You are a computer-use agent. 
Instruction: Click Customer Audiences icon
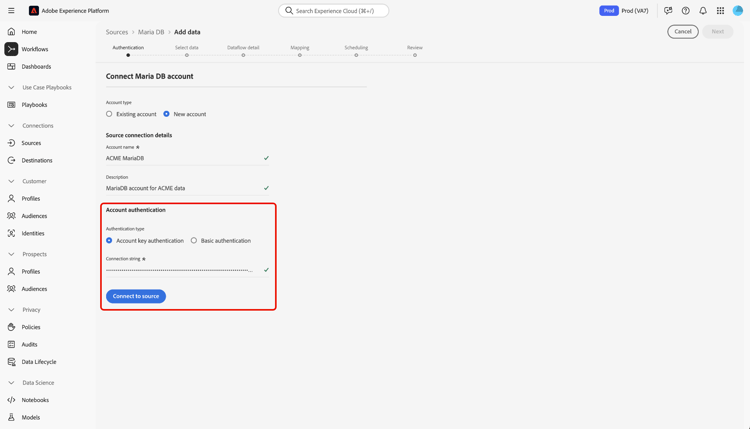[11, 216]
